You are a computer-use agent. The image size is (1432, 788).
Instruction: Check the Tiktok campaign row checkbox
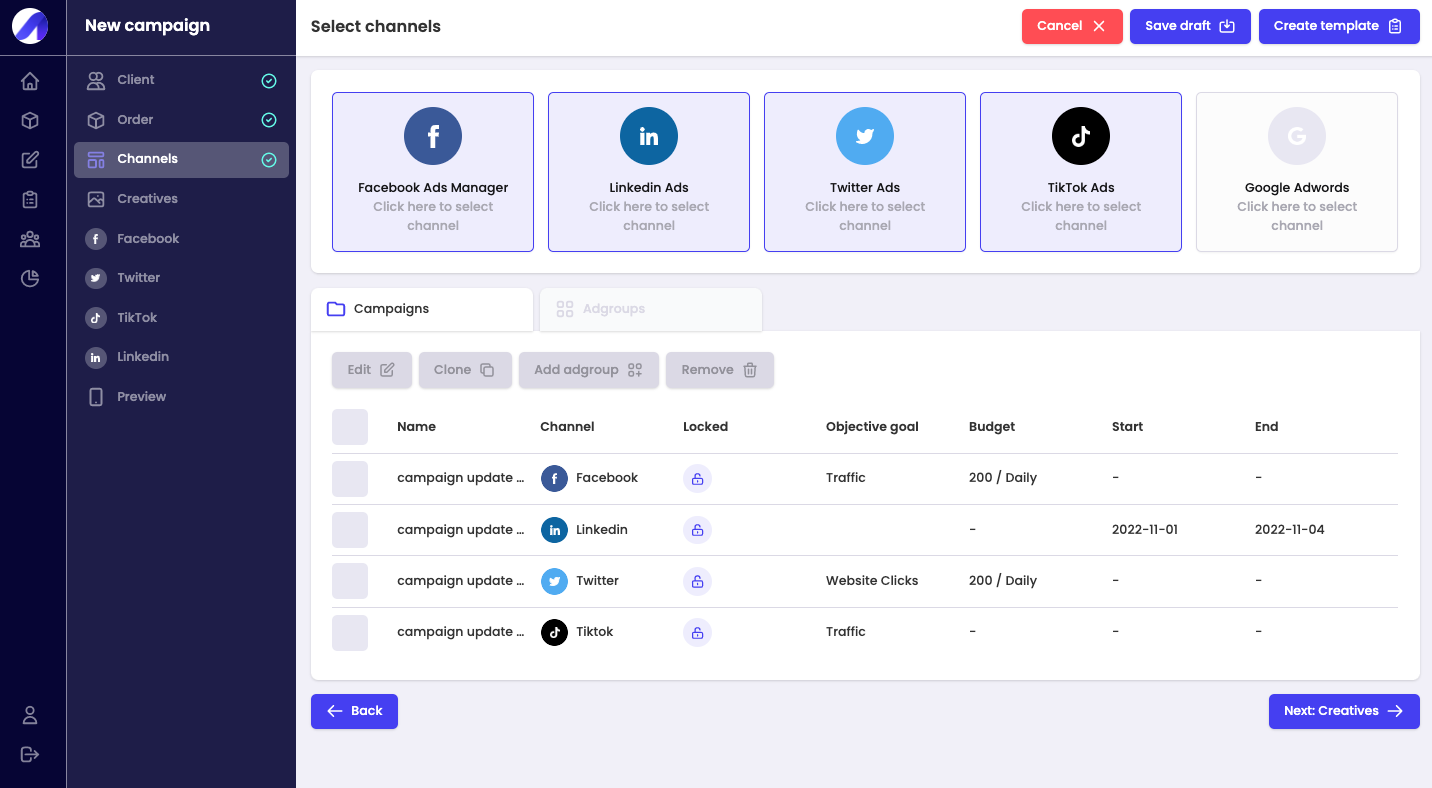click(350, 632)
